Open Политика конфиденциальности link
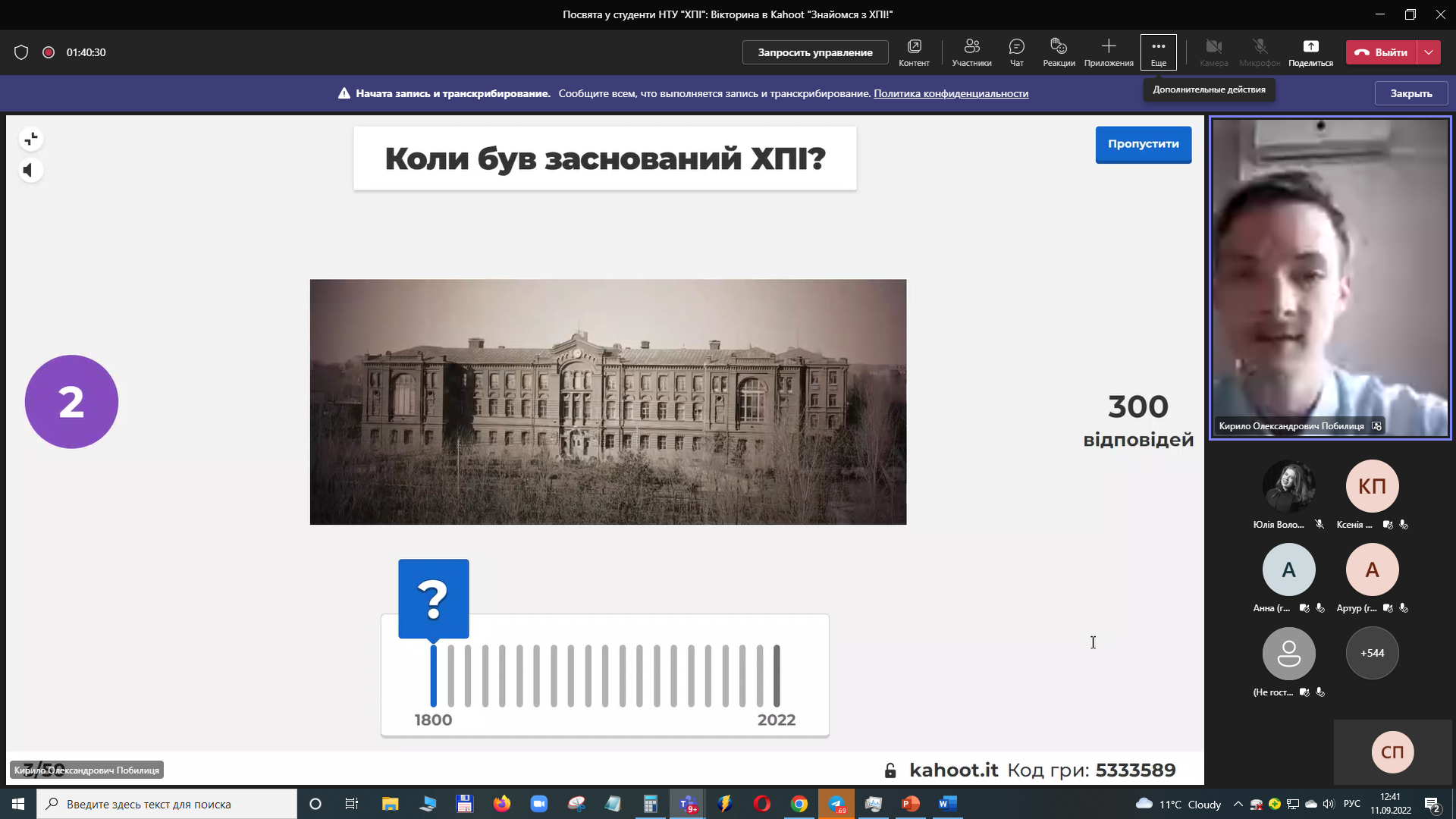 [951, 93]
